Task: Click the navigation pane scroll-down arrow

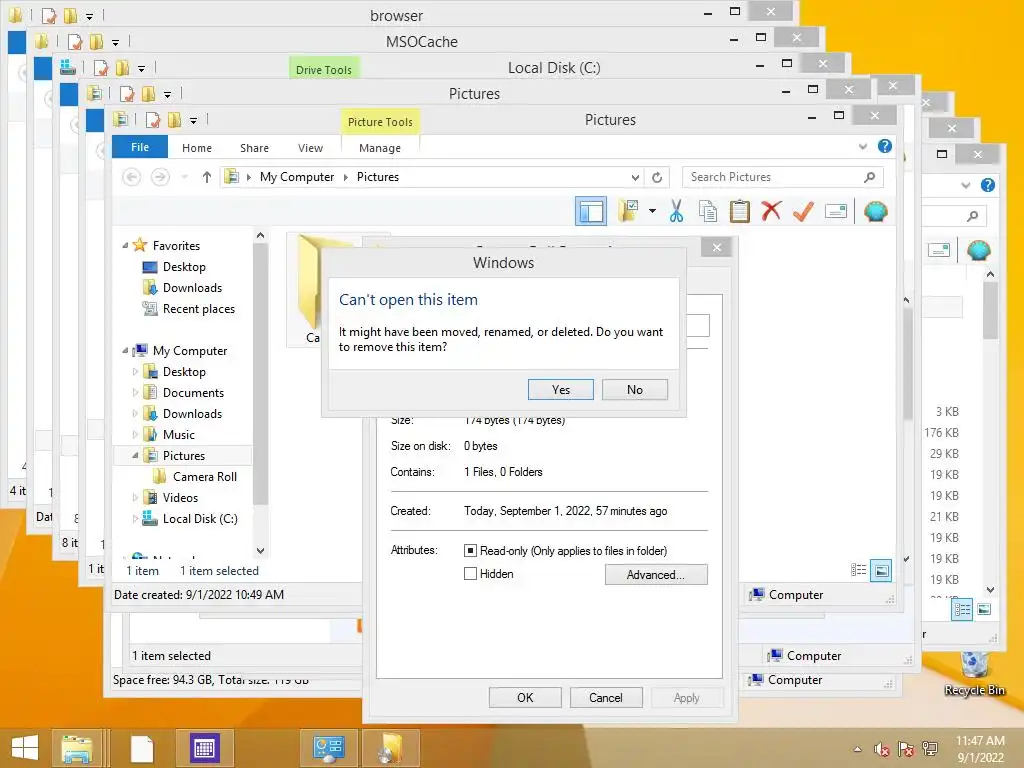Action: point(261,551)
